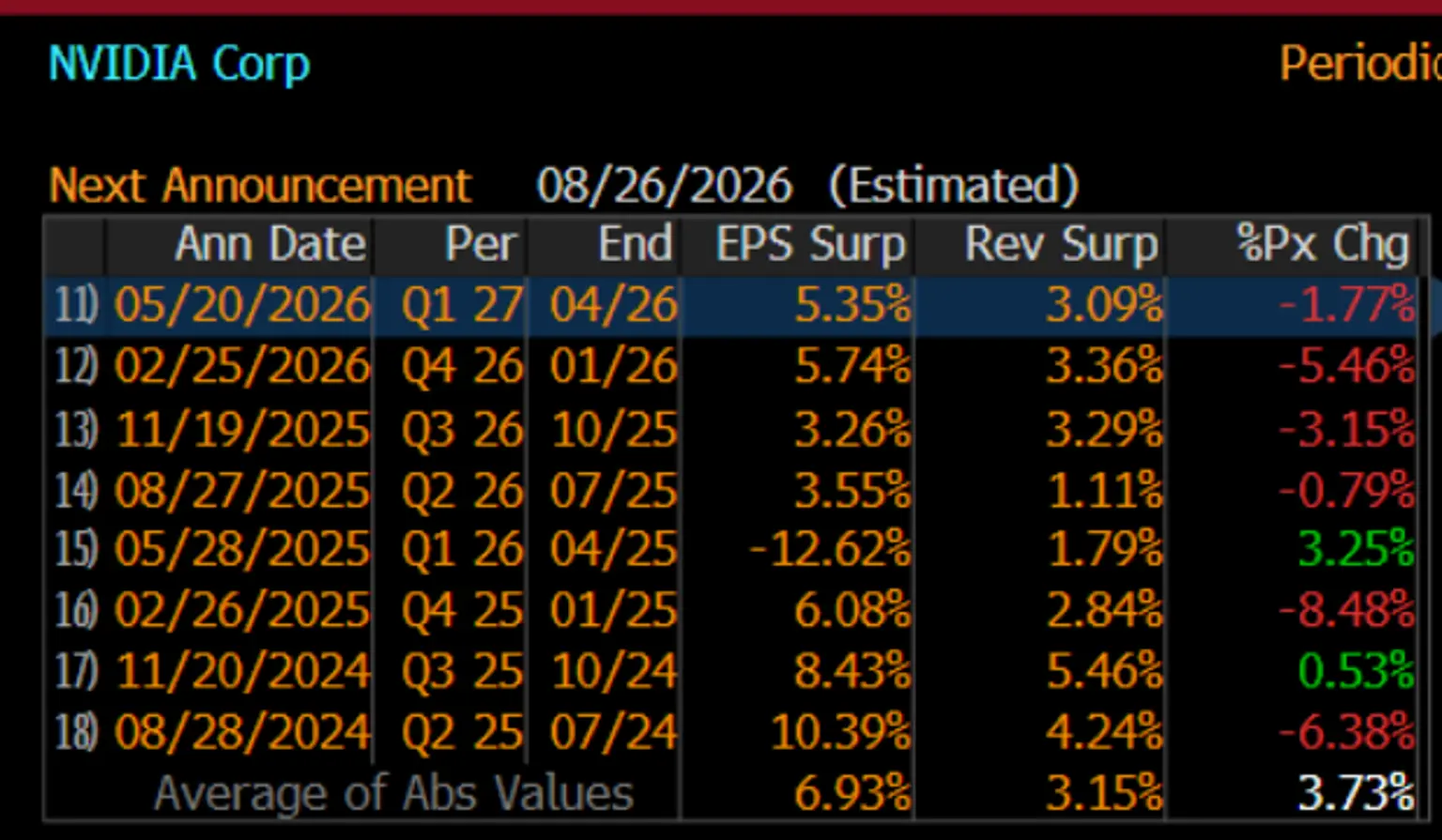Select the 05/20/2026 earnings row
Viewport: 1442px width, 840px height.
tap(731, 306)
